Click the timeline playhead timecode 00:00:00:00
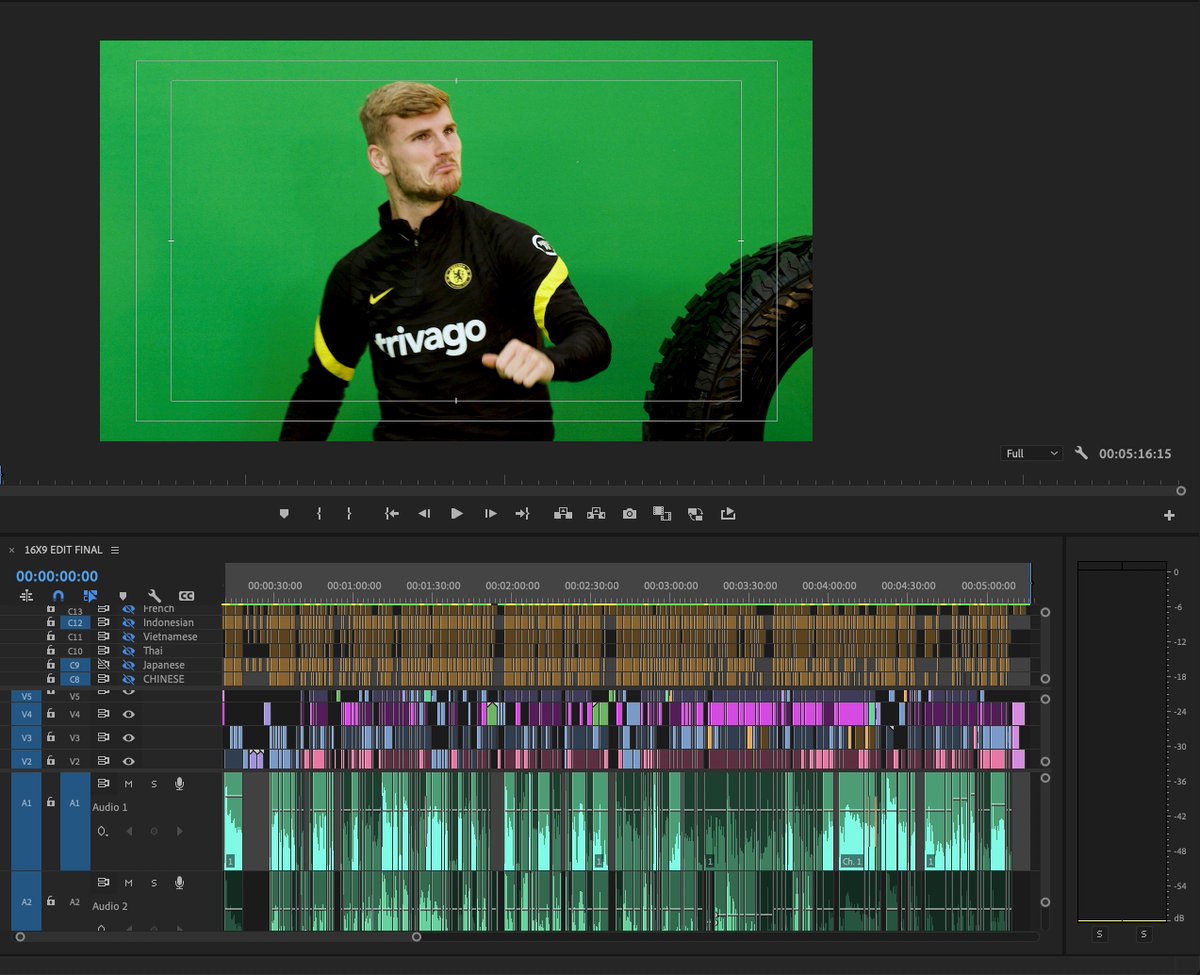The width and height of the screenshot is (1200, 975). click(57, 576)
